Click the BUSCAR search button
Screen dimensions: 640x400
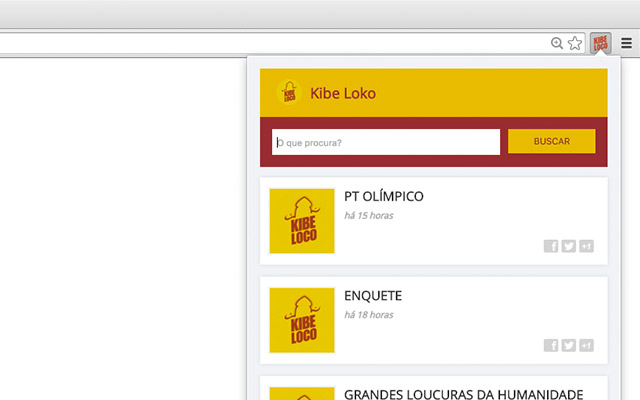coord(551,141)
